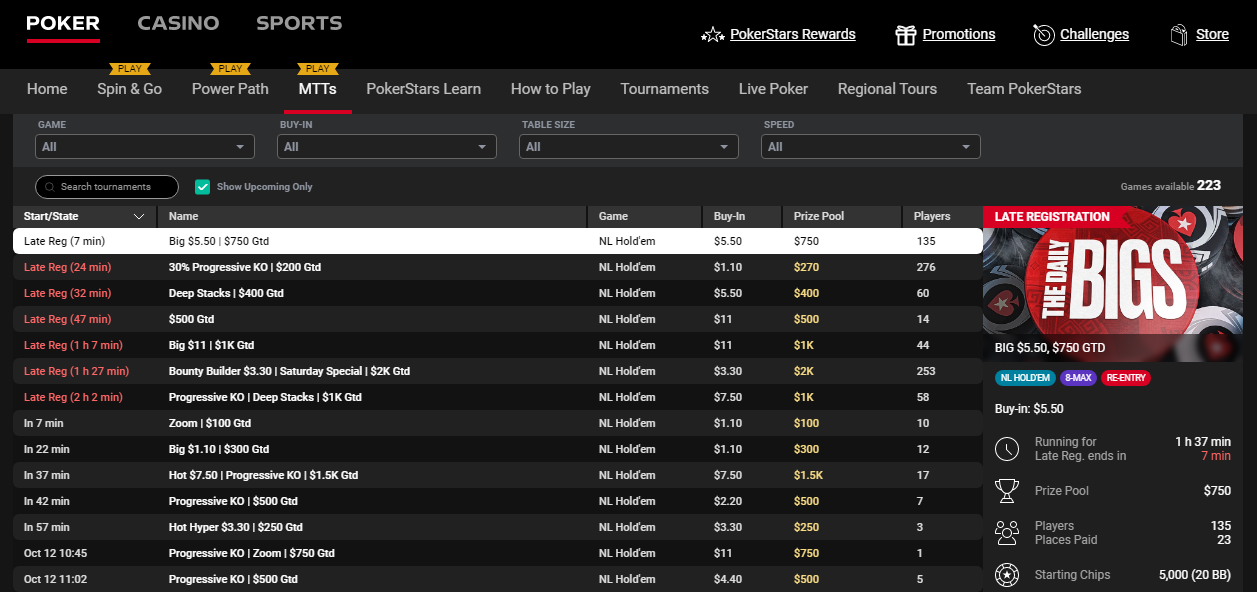
Task: Click the Oct 12 11:02 start cell
Action: [x=56, y=579]
